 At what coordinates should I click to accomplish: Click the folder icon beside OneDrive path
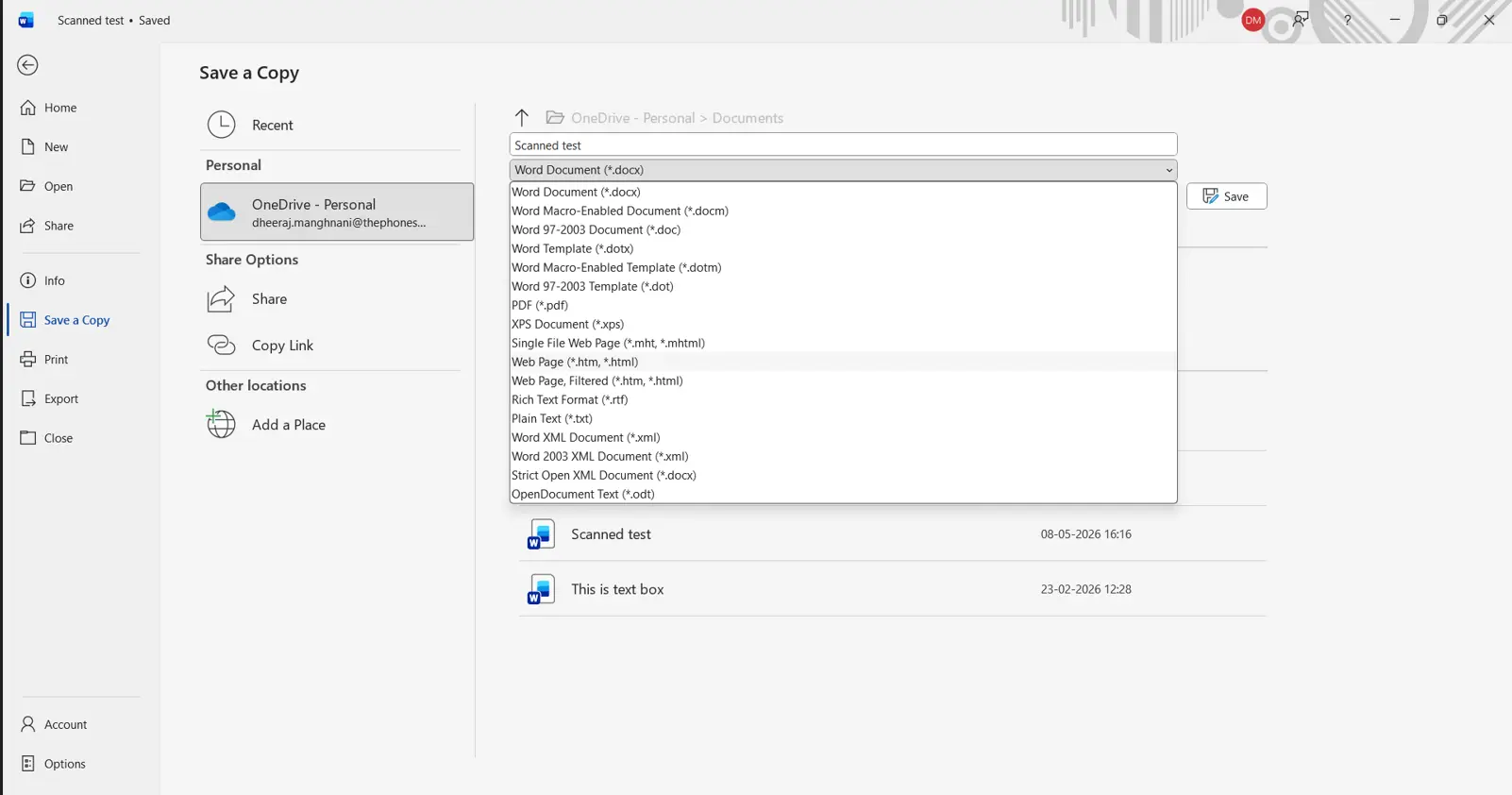555,117
